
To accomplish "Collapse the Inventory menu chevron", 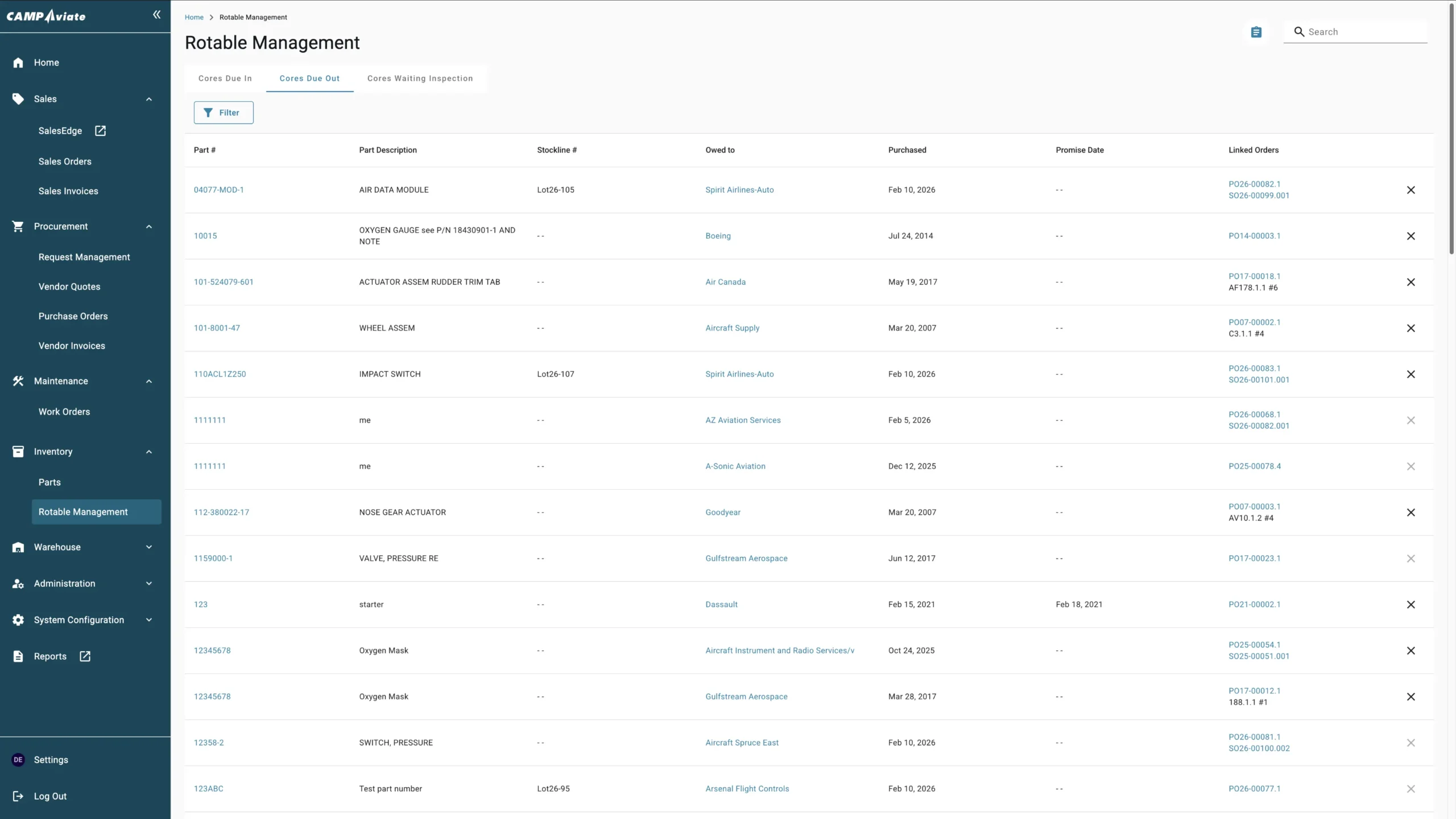I will click(x=149, y=452).
